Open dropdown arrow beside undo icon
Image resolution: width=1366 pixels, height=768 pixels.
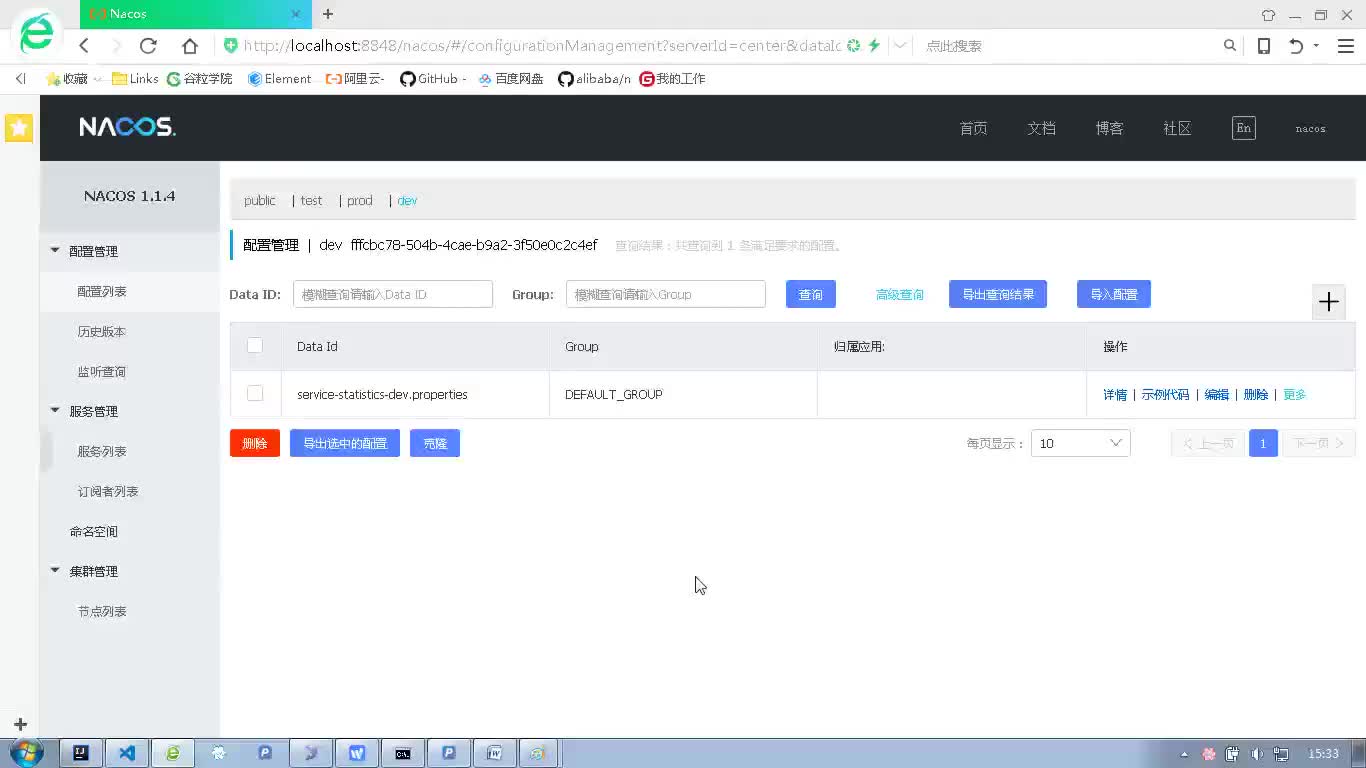coord(1316,46)
